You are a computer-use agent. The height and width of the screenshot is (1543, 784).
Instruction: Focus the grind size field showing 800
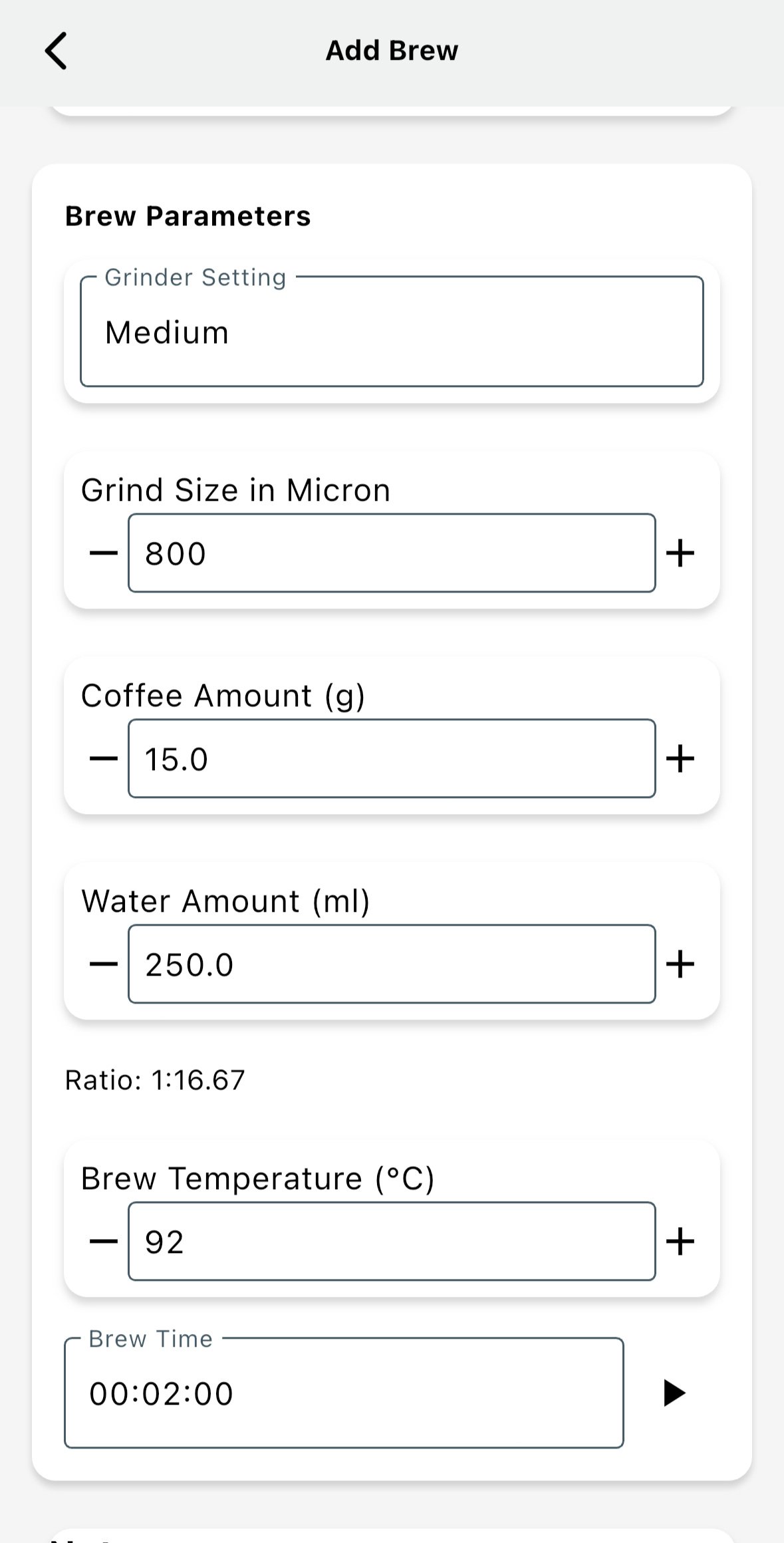392,553
